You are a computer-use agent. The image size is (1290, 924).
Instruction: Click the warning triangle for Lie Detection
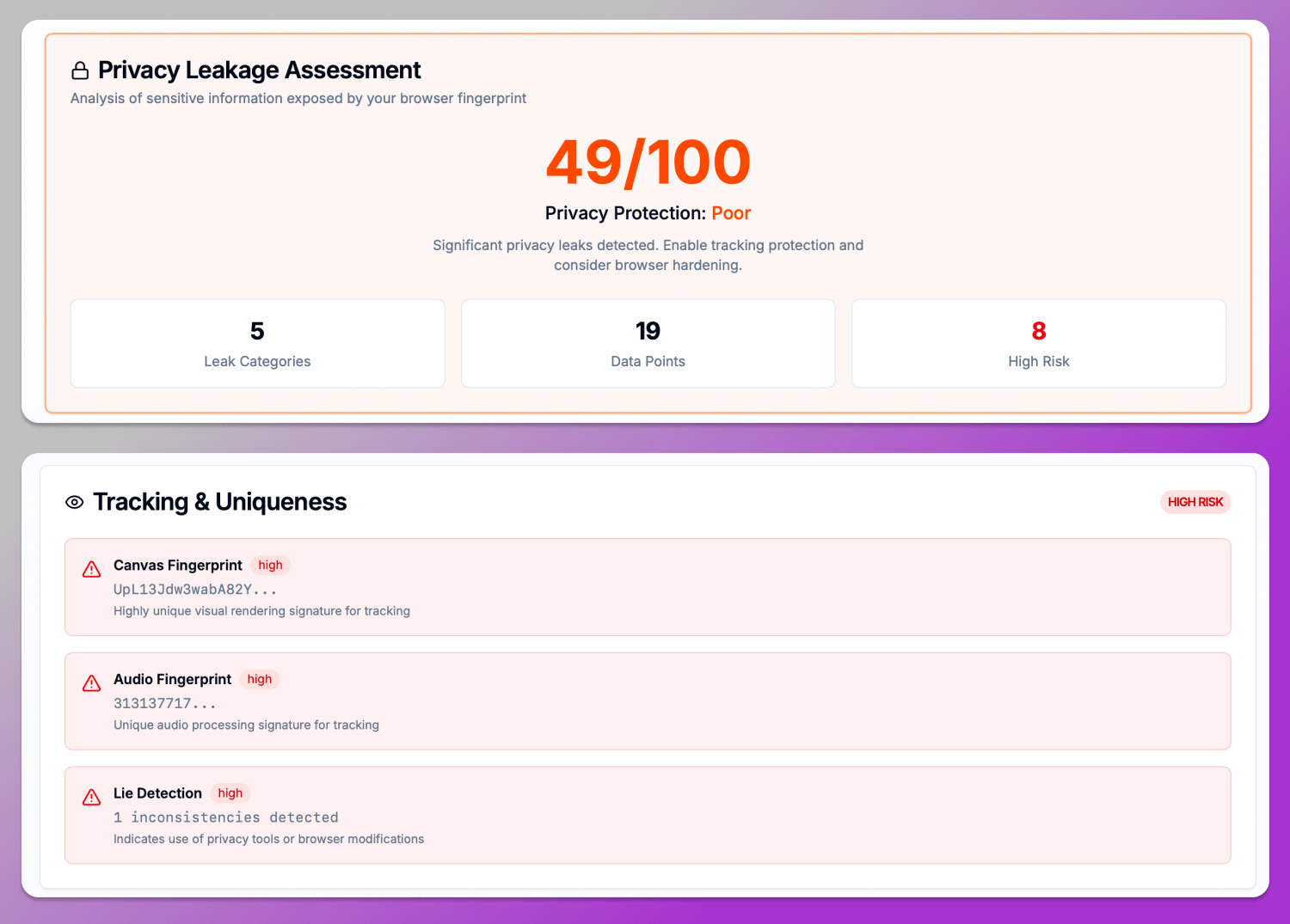tap(91, 798)
